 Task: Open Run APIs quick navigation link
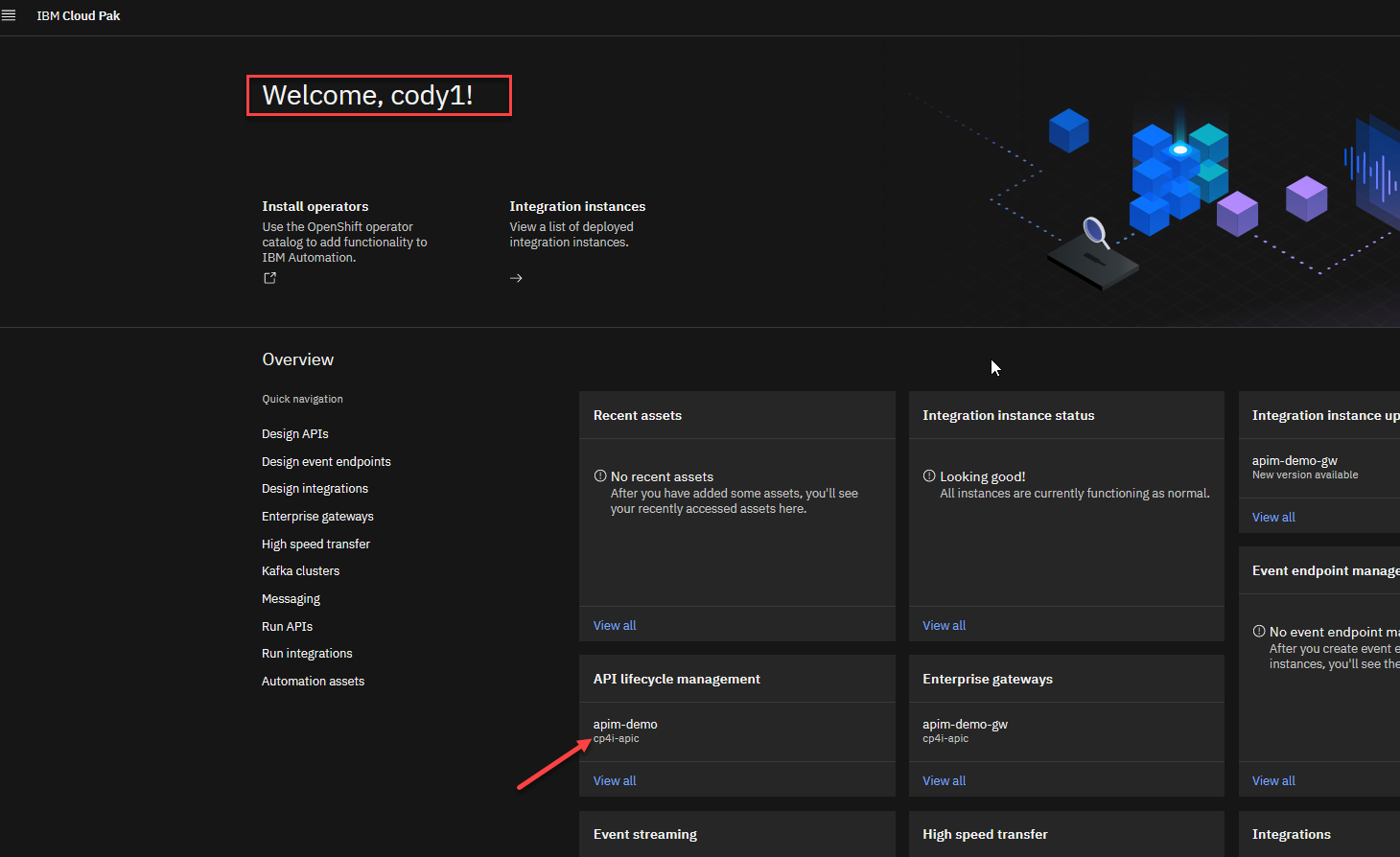pyautogui.click(x=287, y=627)
